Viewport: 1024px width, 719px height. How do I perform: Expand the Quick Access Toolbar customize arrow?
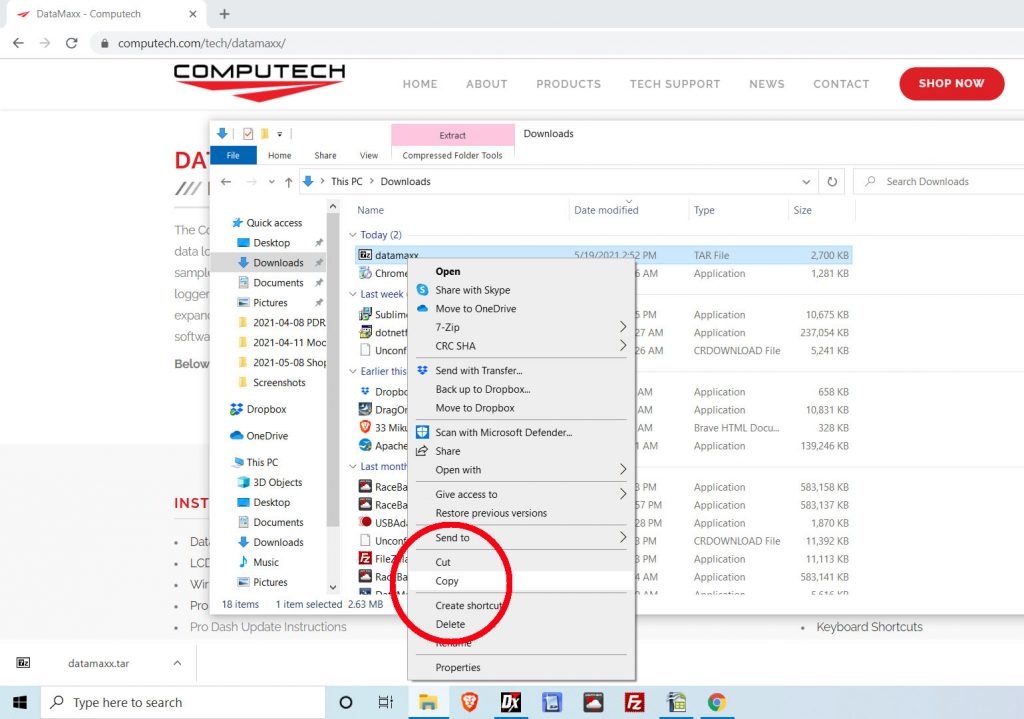click(x=280, y=135)
